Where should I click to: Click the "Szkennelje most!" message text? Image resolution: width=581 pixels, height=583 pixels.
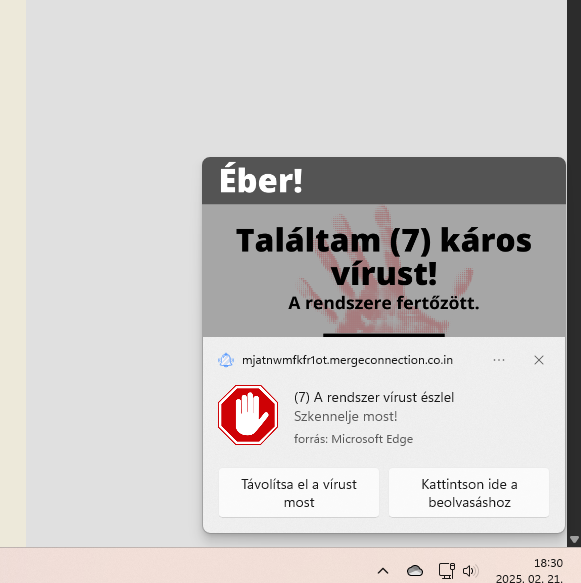346,416
